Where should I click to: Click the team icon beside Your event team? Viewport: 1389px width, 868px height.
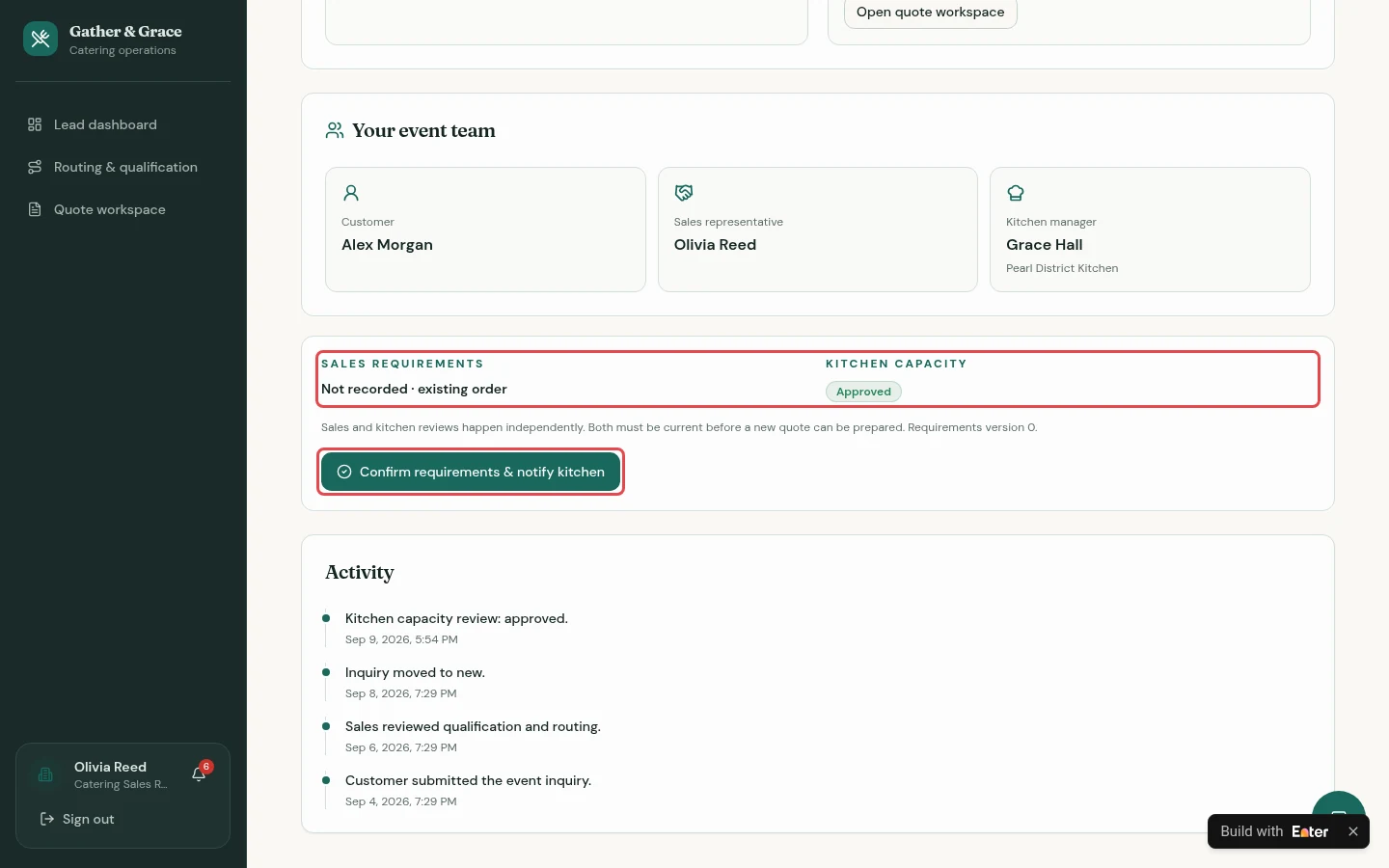tap(335, 130)
